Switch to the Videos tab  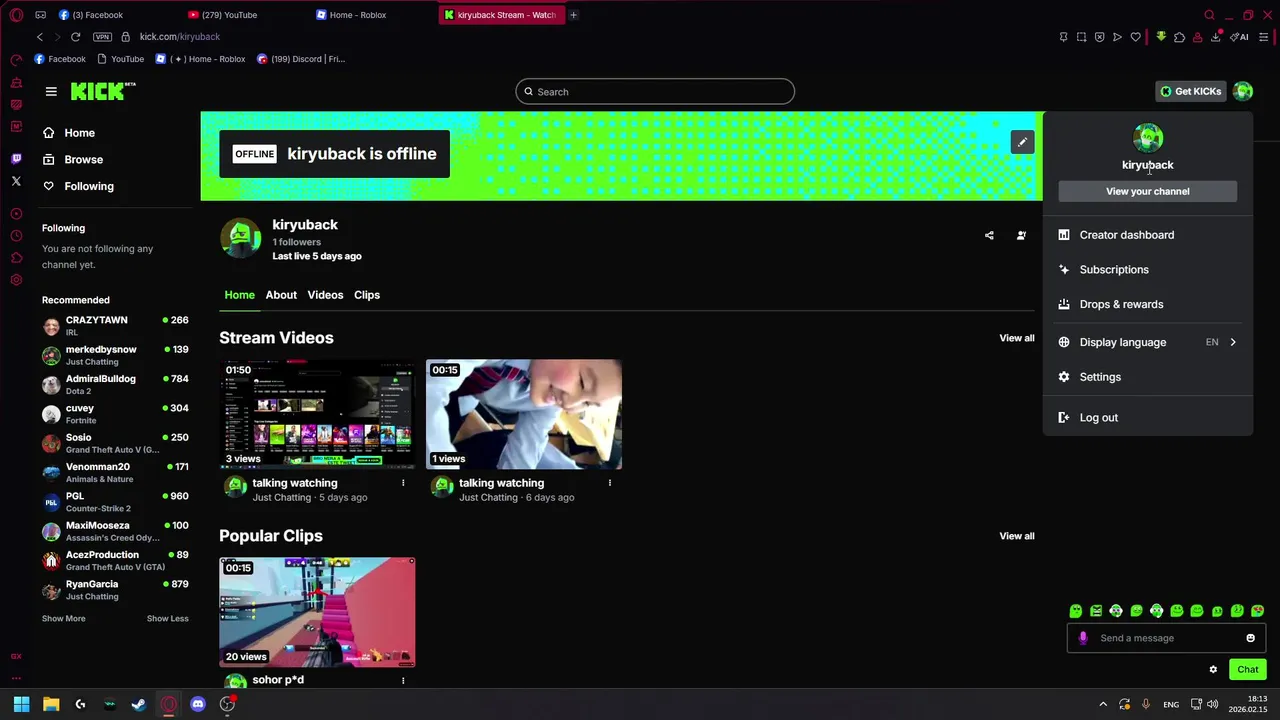pos(325,295)
